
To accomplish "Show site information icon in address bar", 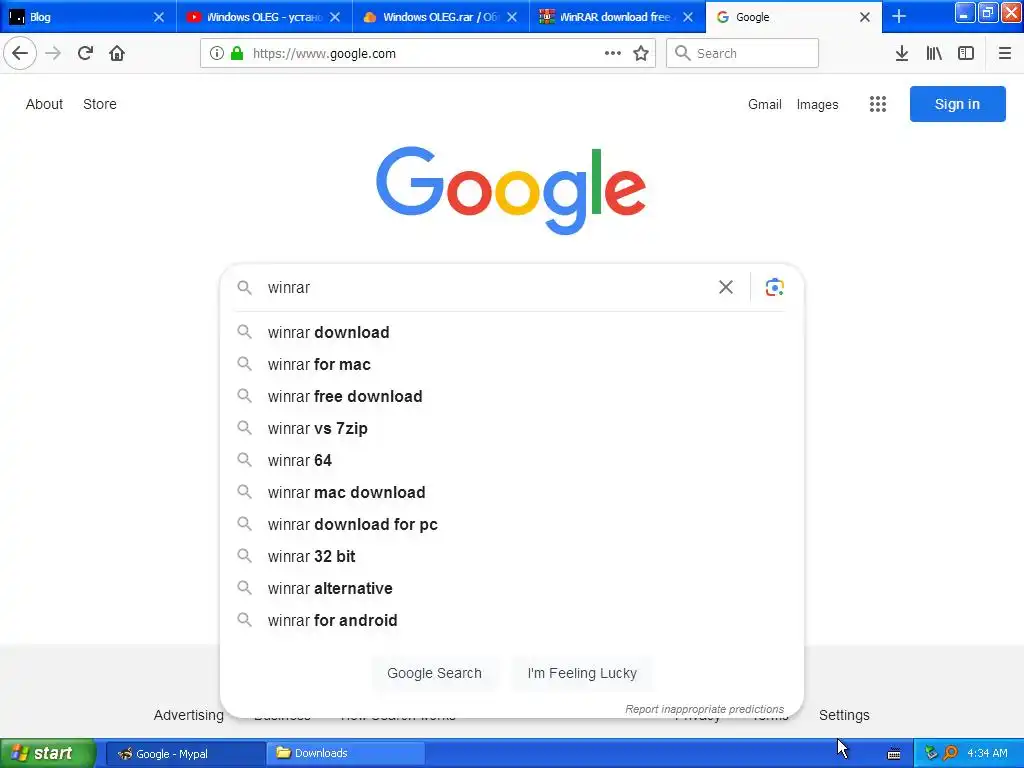I will click(217, 54).
